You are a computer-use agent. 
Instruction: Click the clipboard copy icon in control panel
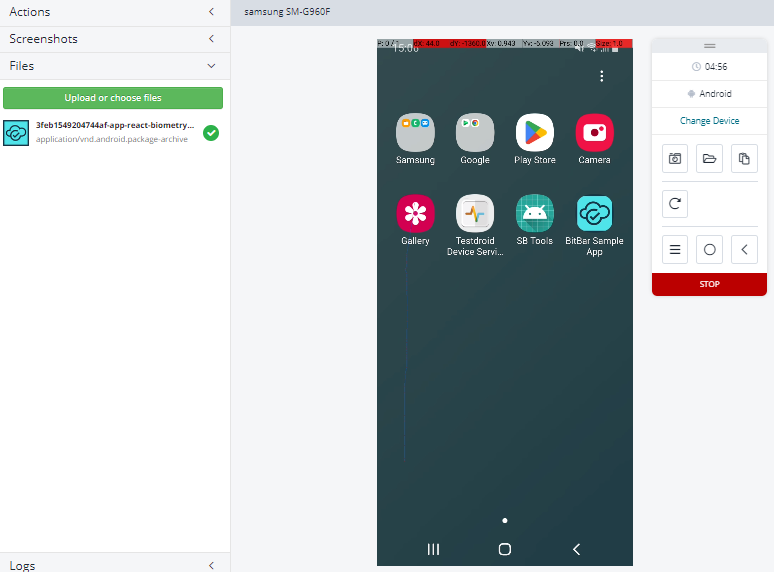(743, 159)
